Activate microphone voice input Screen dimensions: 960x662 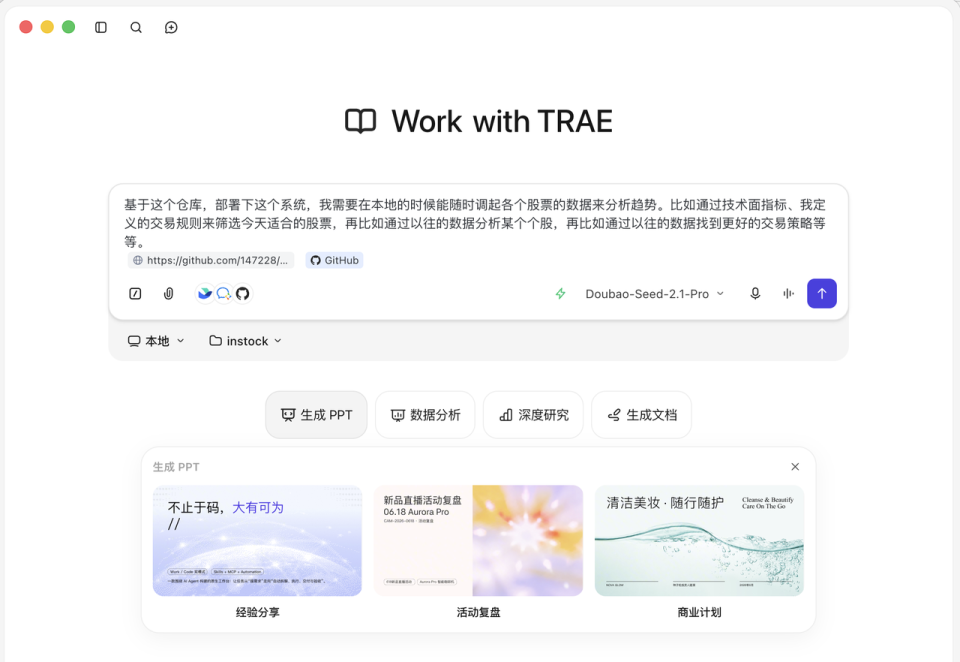pos(756,294)
